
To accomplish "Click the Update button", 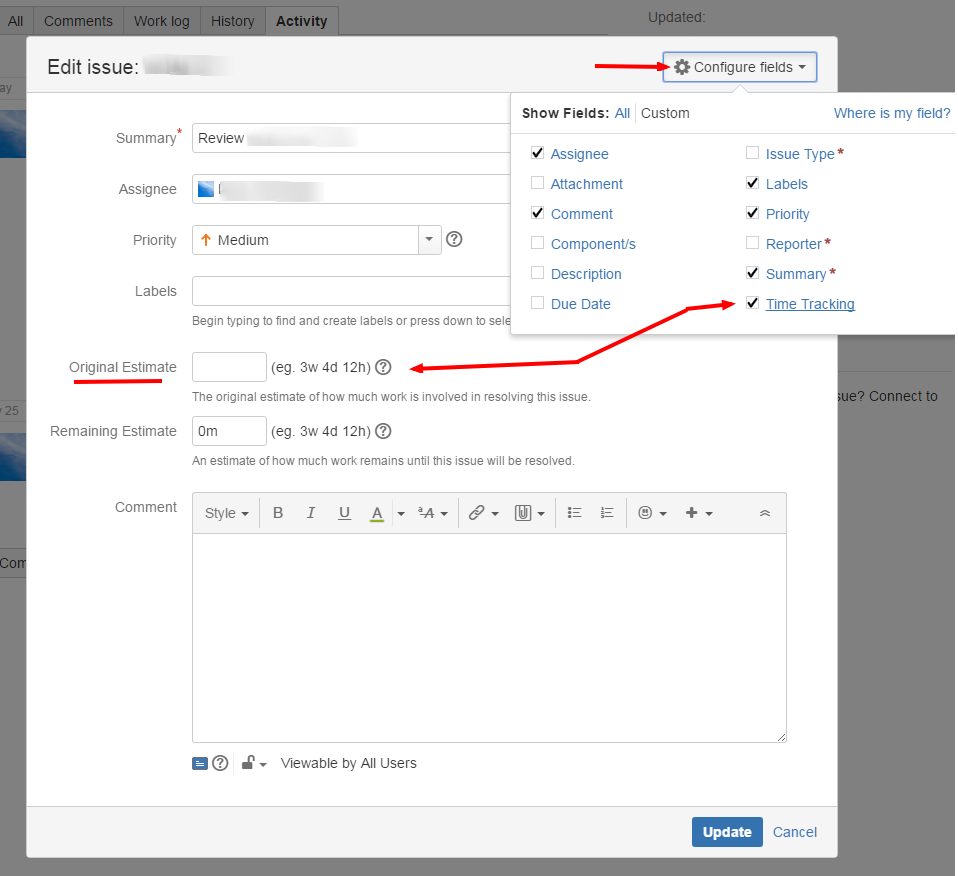I will click(727, 831).
